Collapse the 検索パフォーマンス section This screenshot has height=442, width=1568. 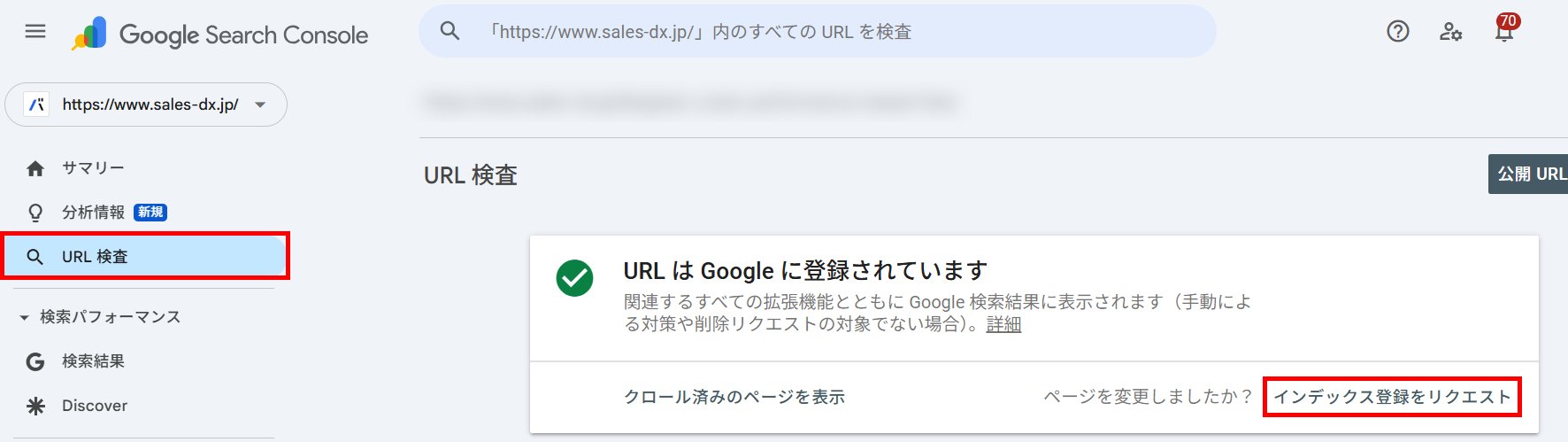[x=24, y=317]
